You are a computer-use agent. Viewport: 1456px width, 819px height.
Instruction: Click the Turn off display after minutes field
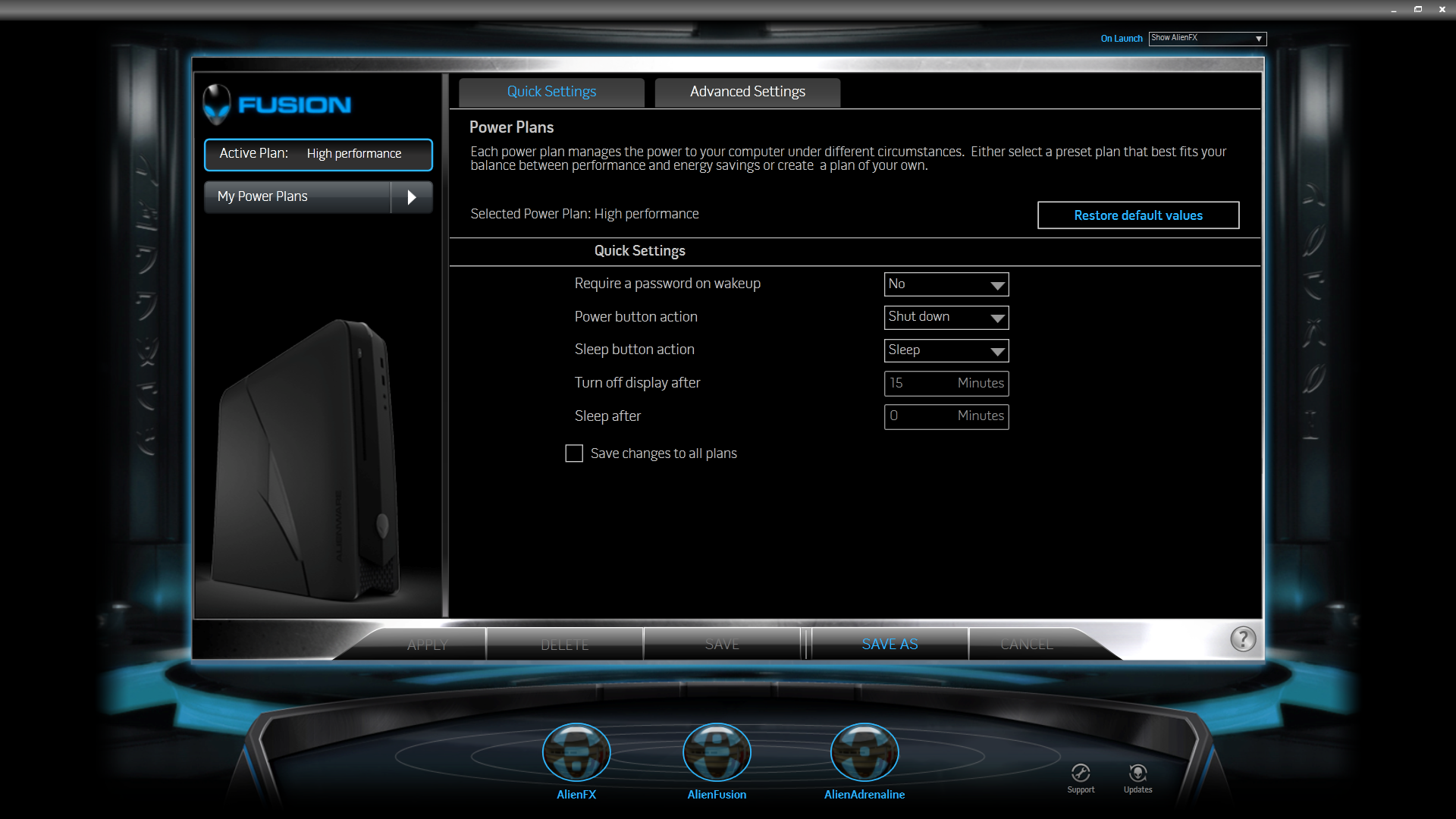point(946,384)
